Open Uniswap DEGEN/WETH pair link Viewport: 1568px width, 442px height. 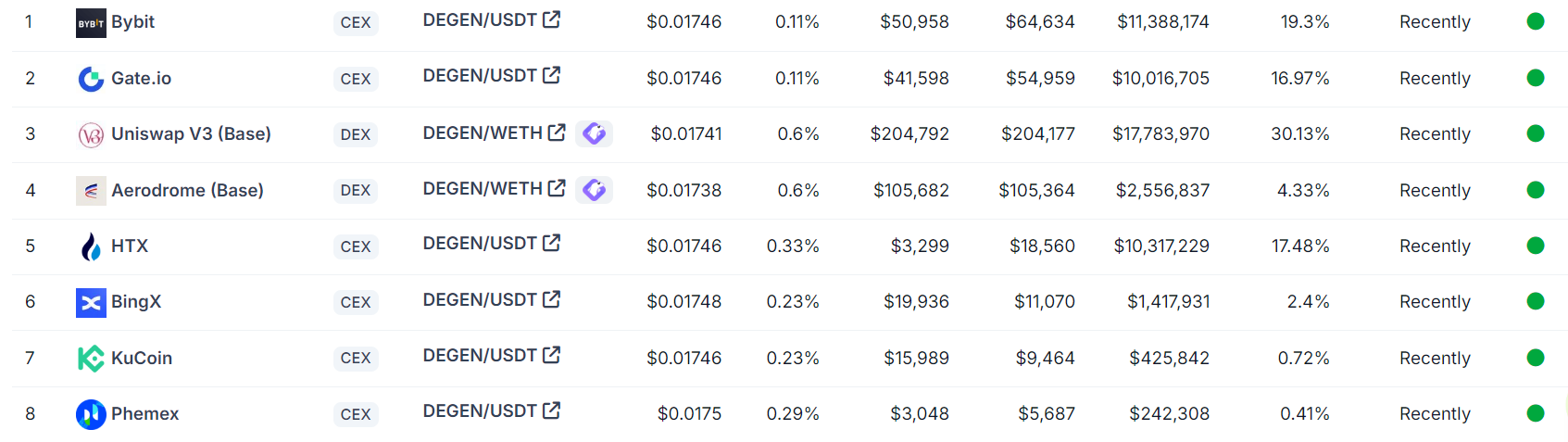pos(494,133)
